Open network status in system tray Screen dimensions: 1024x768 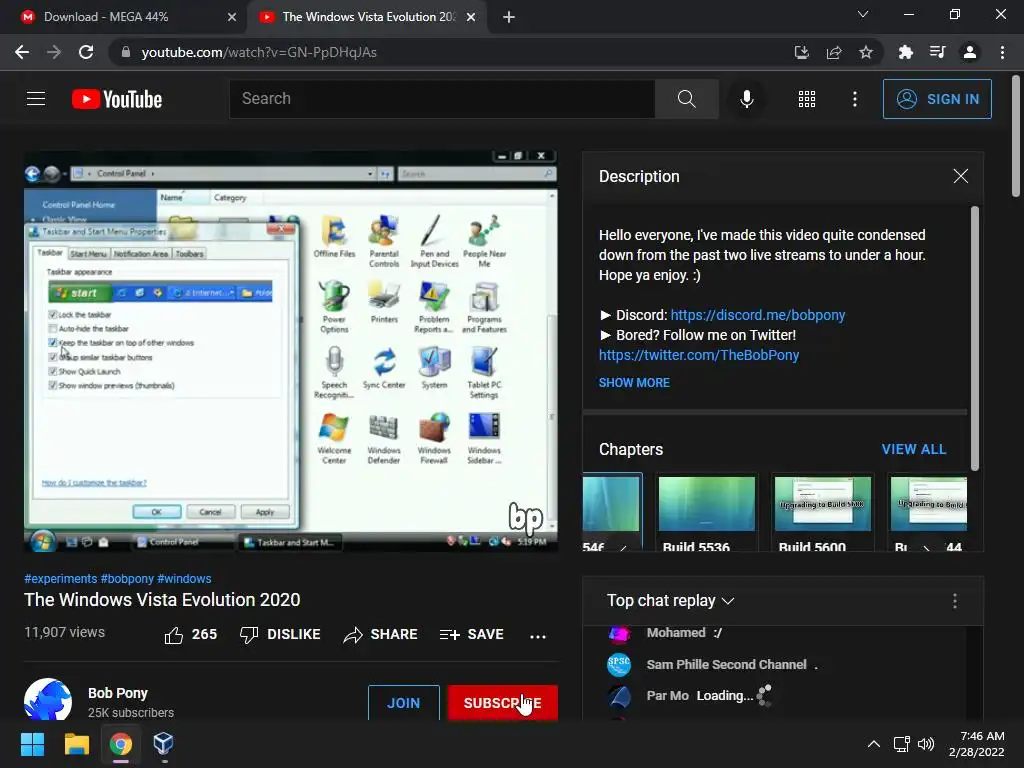pos(901,744)
